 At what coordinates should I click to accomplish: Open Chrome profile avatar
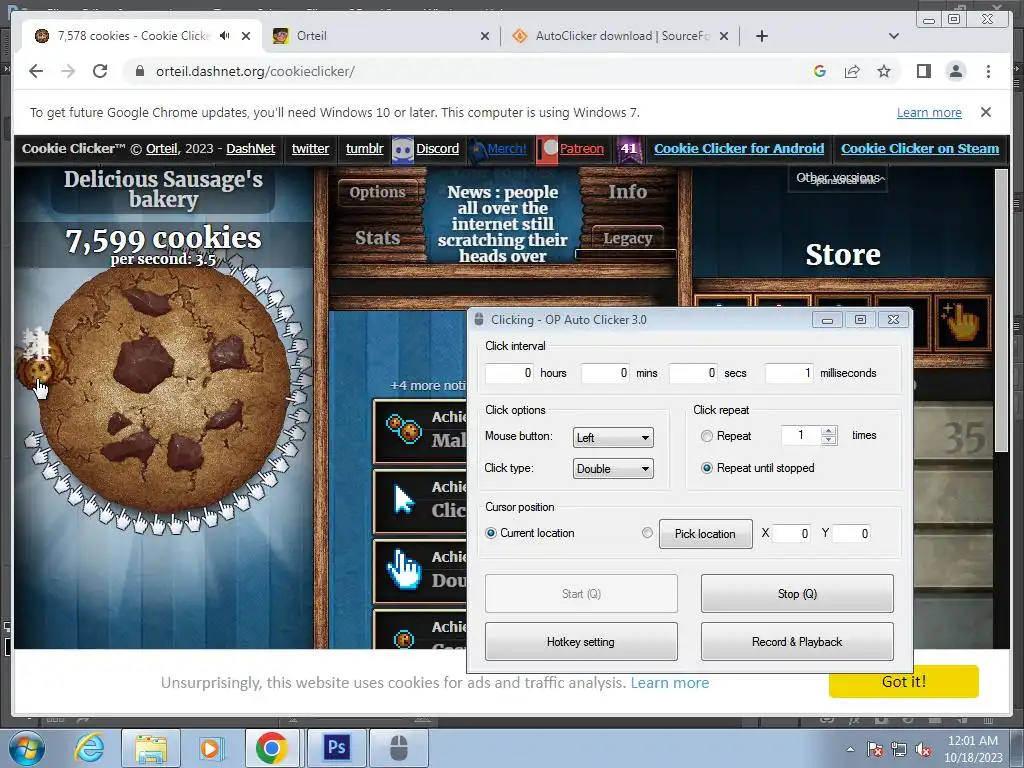click(955, 71)
